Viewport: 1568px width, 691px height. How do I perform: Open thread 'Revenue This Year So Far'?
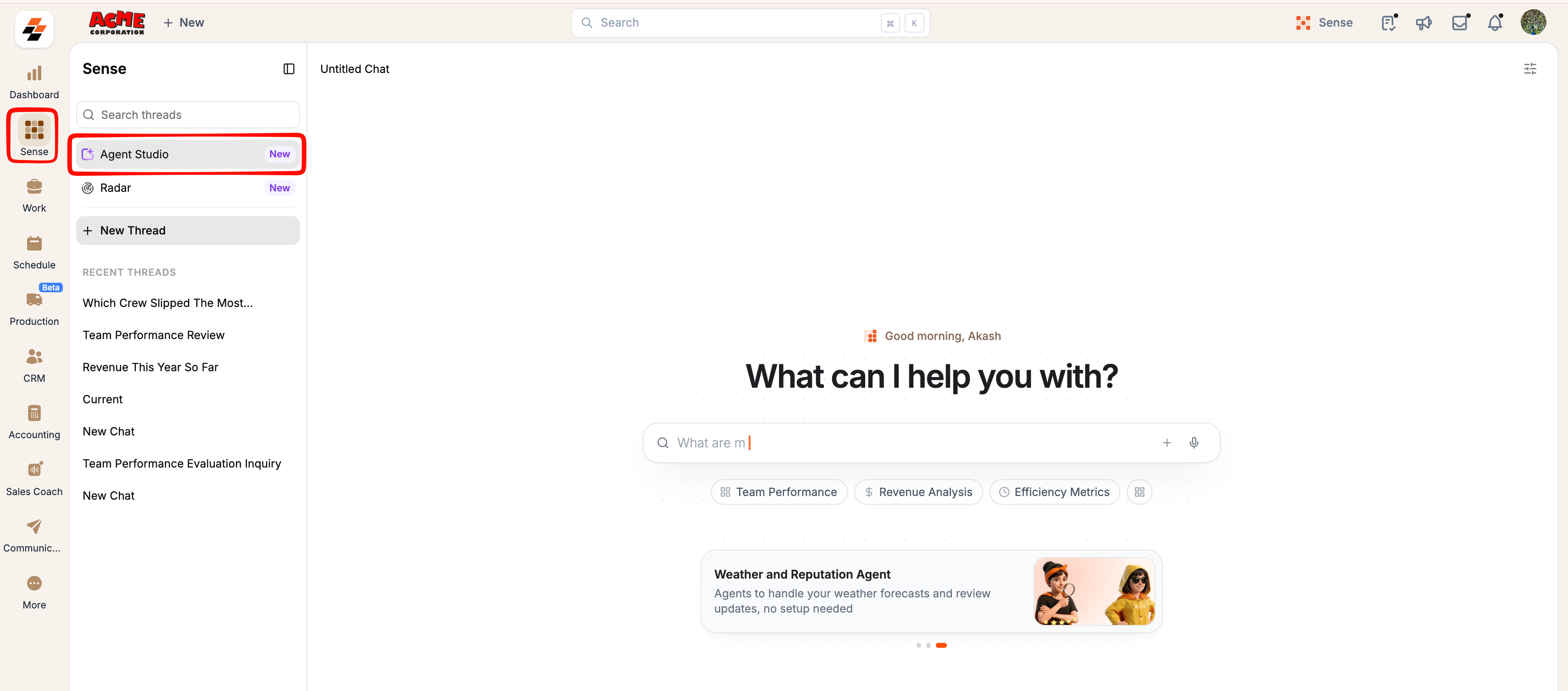(150, 367)
